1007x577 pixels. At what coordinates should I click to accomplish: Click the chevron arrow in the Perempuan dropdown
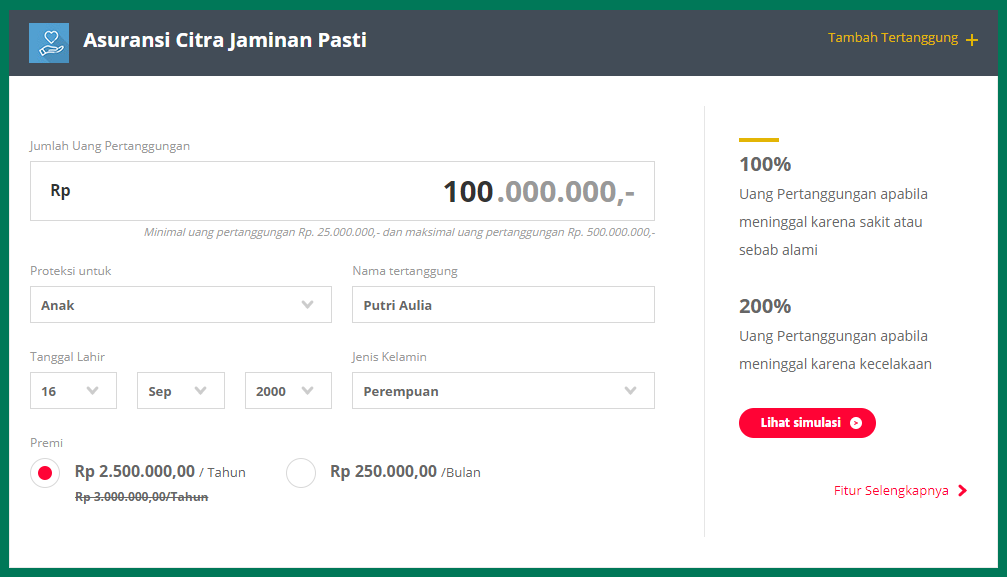(x=631, y=391)
